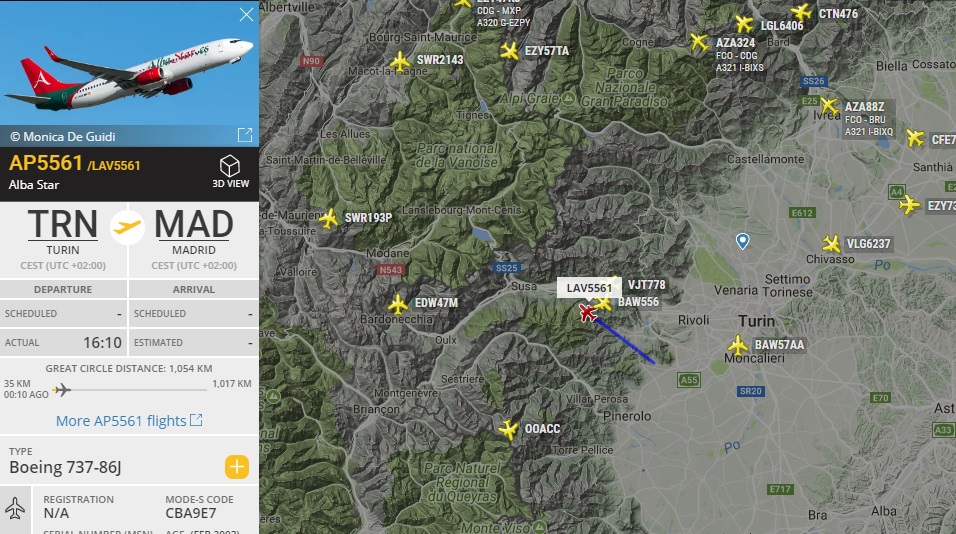Click the VLG6237 aircraft icon
Viewport: 956px width, 534px height.
click(831, 244)
